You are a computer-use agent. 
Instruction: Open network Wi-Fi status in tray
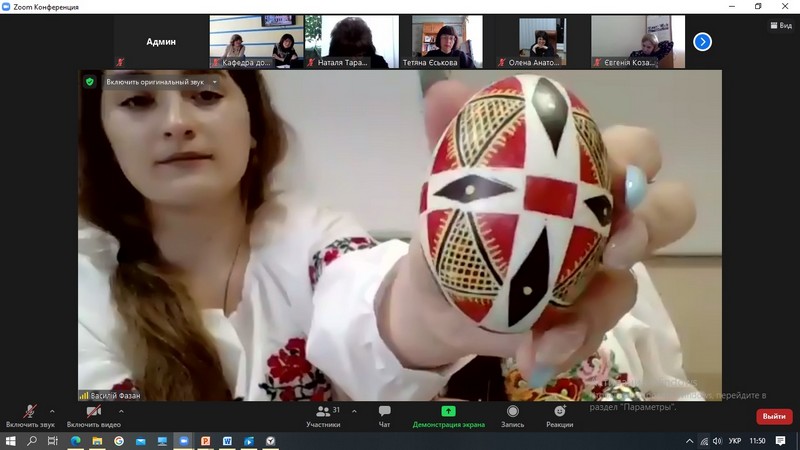704,441
